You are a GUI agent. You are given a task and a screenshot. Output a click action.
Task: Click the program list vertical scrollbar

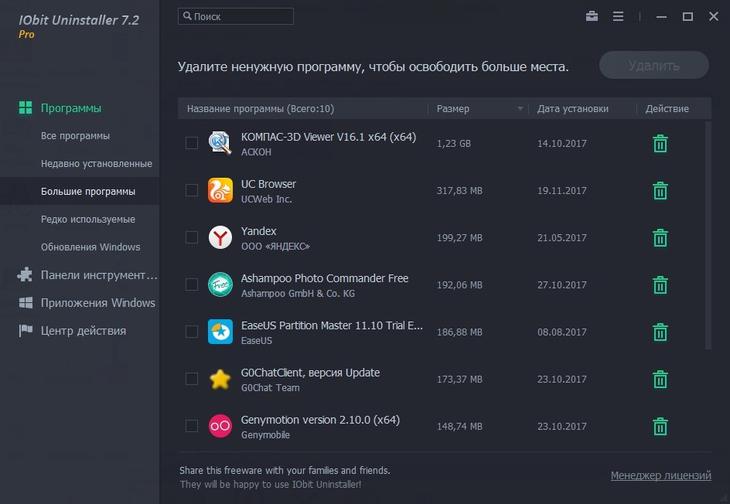click(x=708, y=235)
